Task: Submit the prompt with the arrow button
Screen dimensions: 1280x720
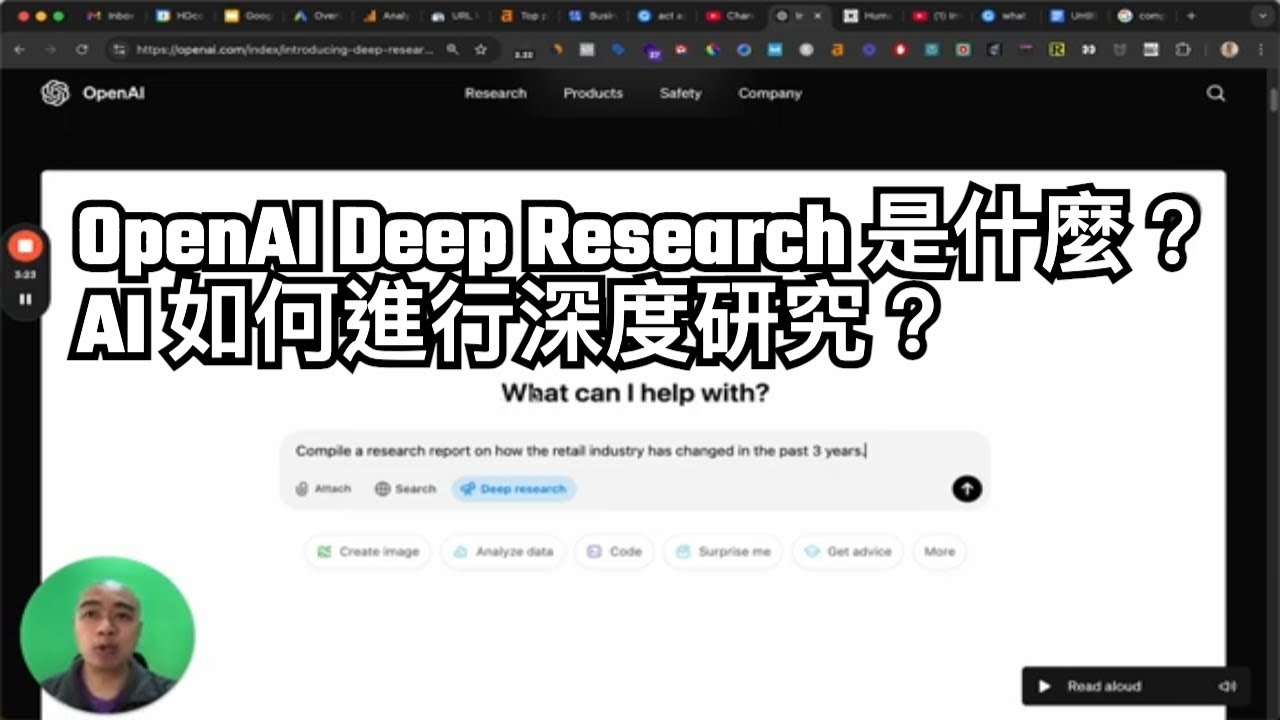Action: [x=967, y=489]
